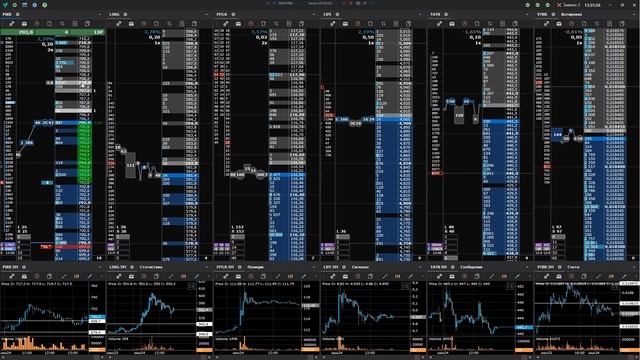Click clipboard icon in LIFE chart toolbar
640x360 pixels.
pyautogui.click(x=370, y=276)
